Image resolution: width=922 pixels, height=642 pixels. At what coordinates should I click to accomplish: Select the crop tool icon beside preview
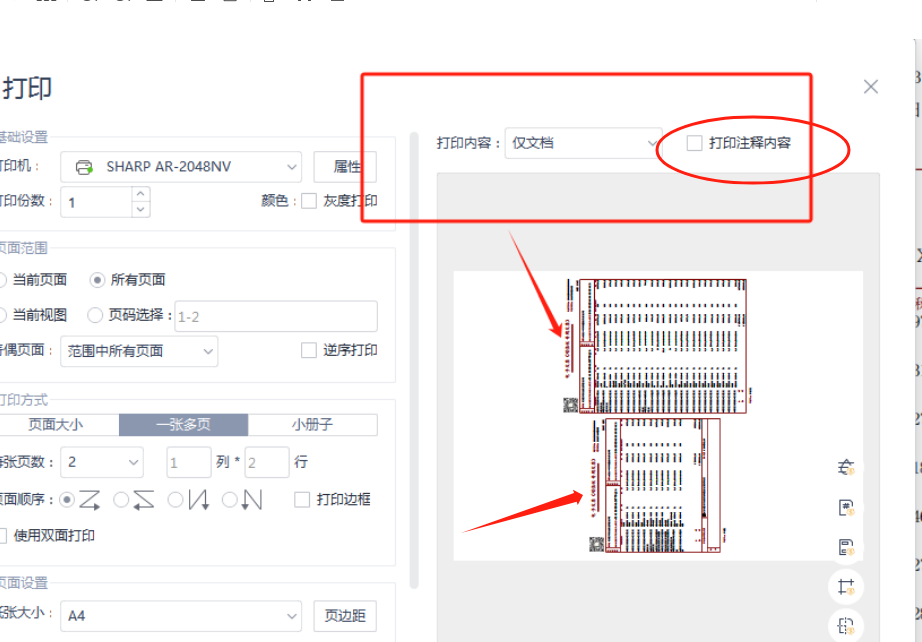(846, 587)
